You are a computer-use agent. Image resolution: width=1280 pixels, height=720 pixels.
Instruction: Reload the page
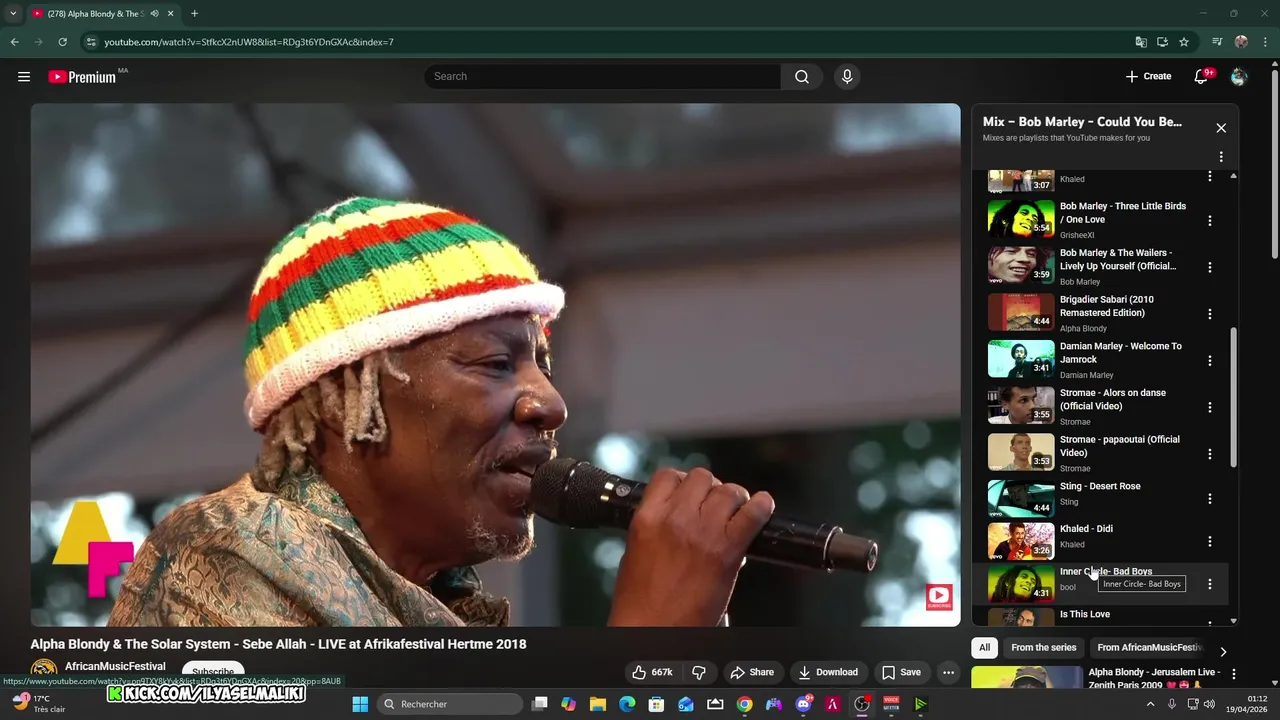pos(62,42)
